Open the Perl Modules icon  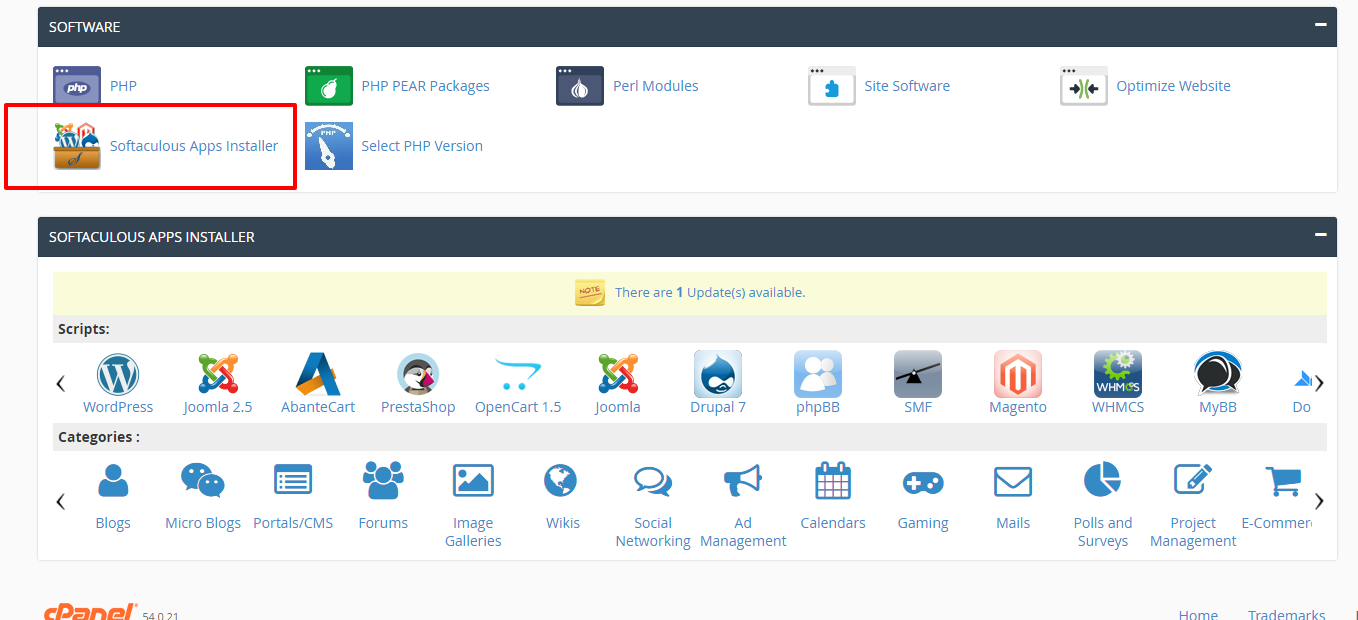pyautogui.click(x=580, y=86)
